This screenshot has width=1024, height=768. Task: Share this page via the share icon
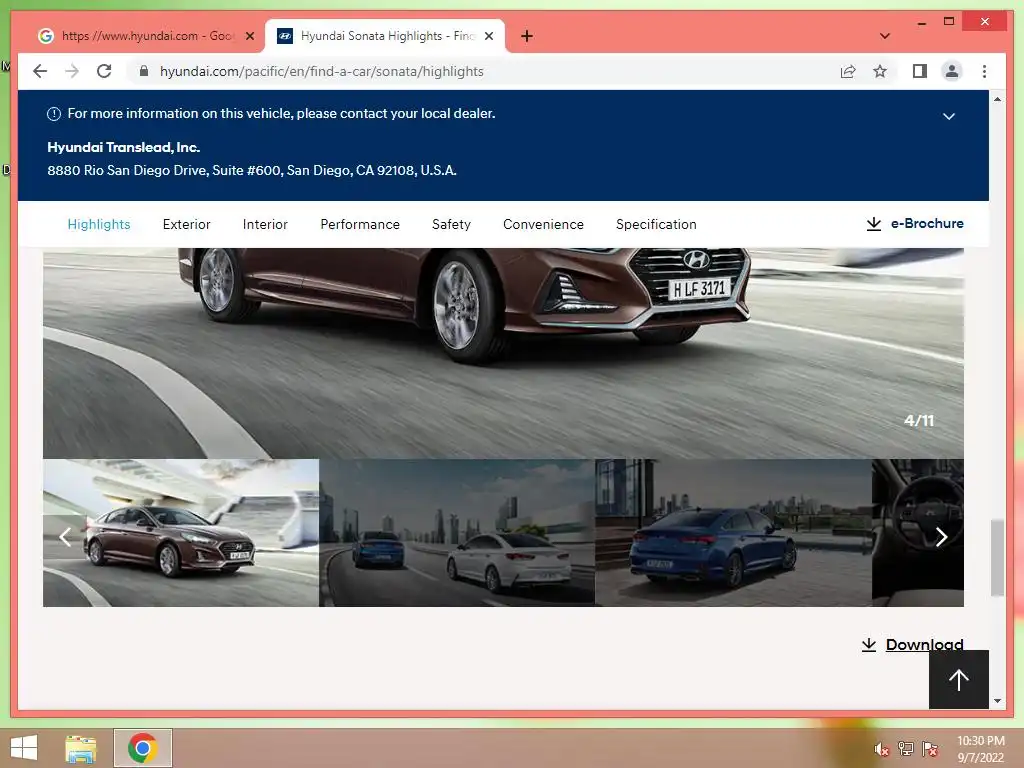[848, 71]
